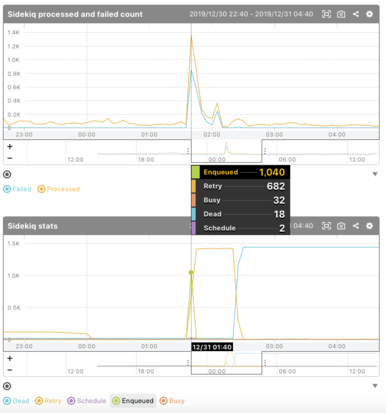Expand legend arrow below the stats graph
This screenshot has width=386, height=413.
[375, 386]
